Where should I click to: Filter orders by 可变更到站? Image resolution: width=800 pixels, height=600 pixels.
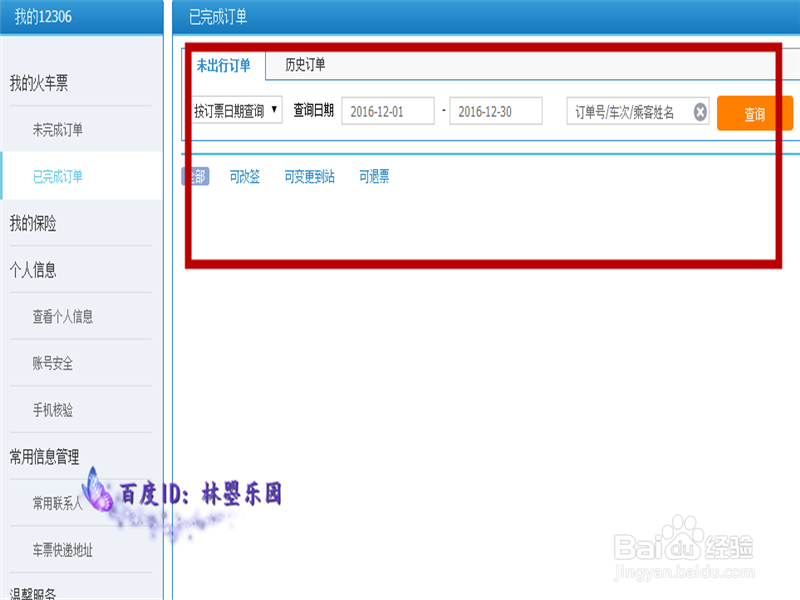[x=310, y=177]
